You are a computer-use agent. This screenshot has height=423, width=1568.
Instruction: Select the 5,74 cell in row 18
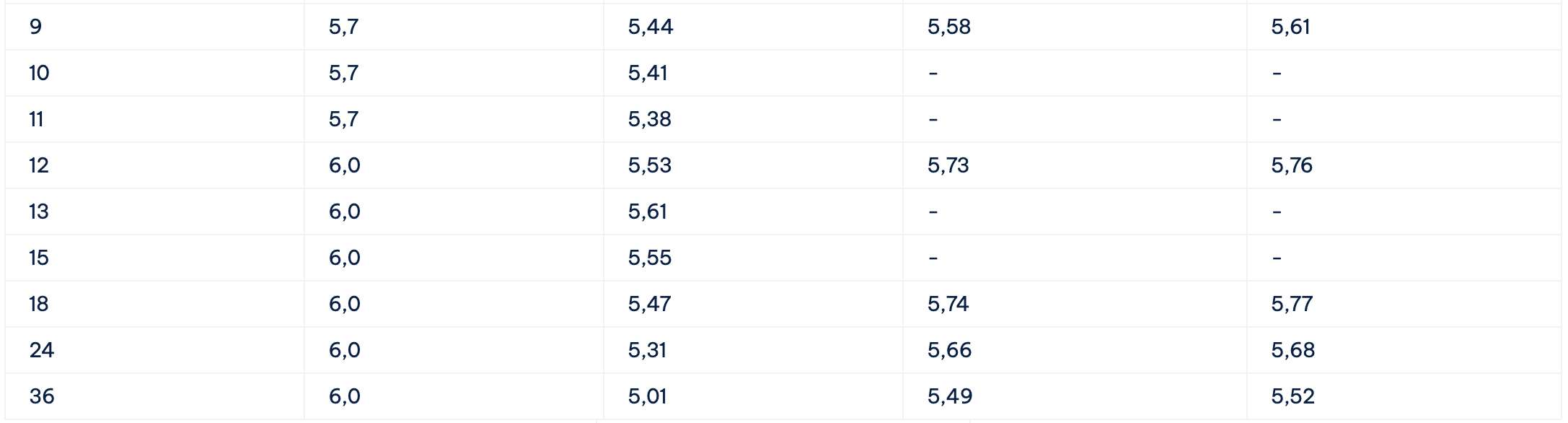click(x=1074, y=304)
